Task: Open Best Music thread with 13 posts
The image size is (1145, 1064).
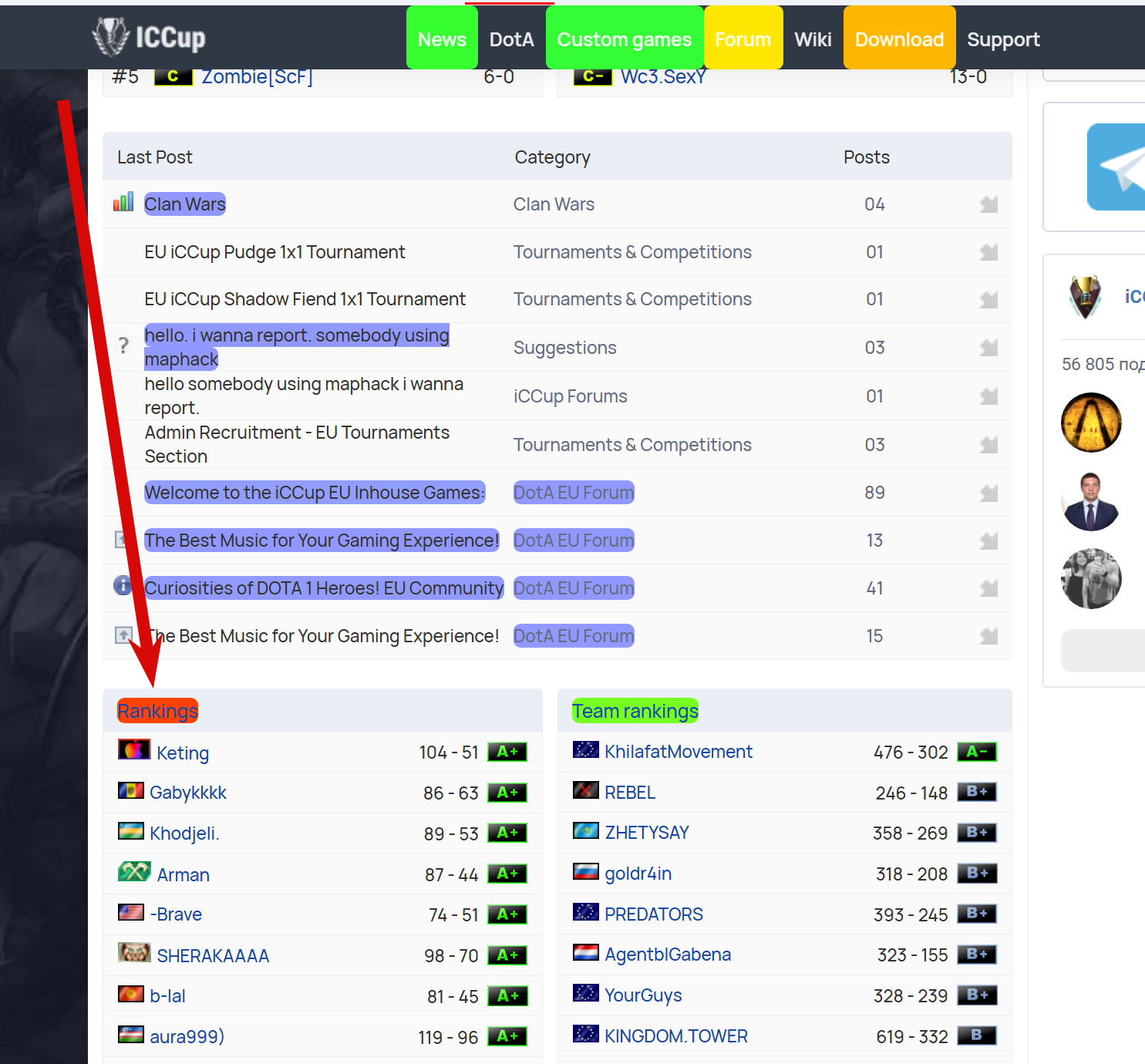Action: [x=322, y=540]
